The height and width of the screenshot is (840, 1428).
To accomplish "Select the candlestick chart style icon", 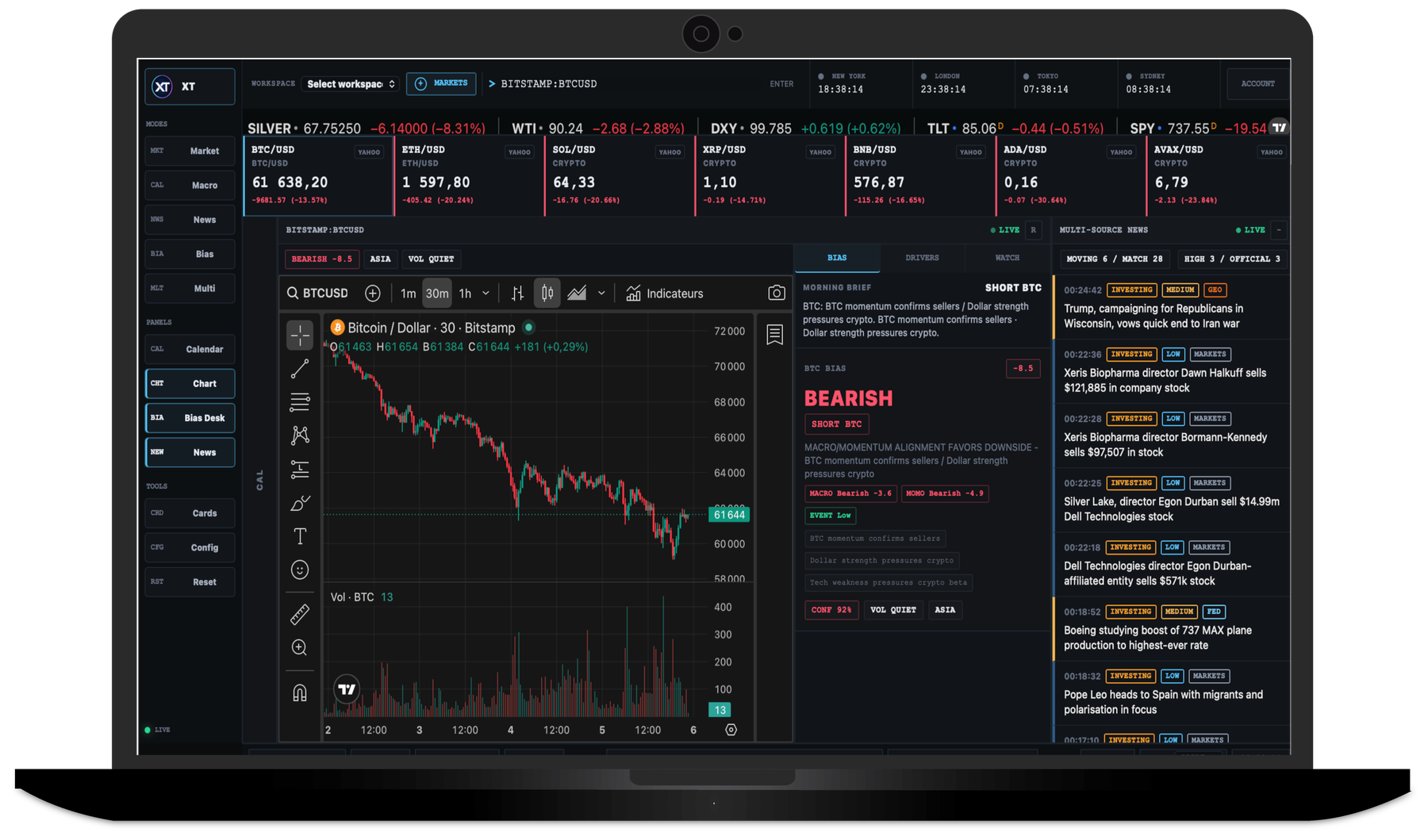I will 547,293.
